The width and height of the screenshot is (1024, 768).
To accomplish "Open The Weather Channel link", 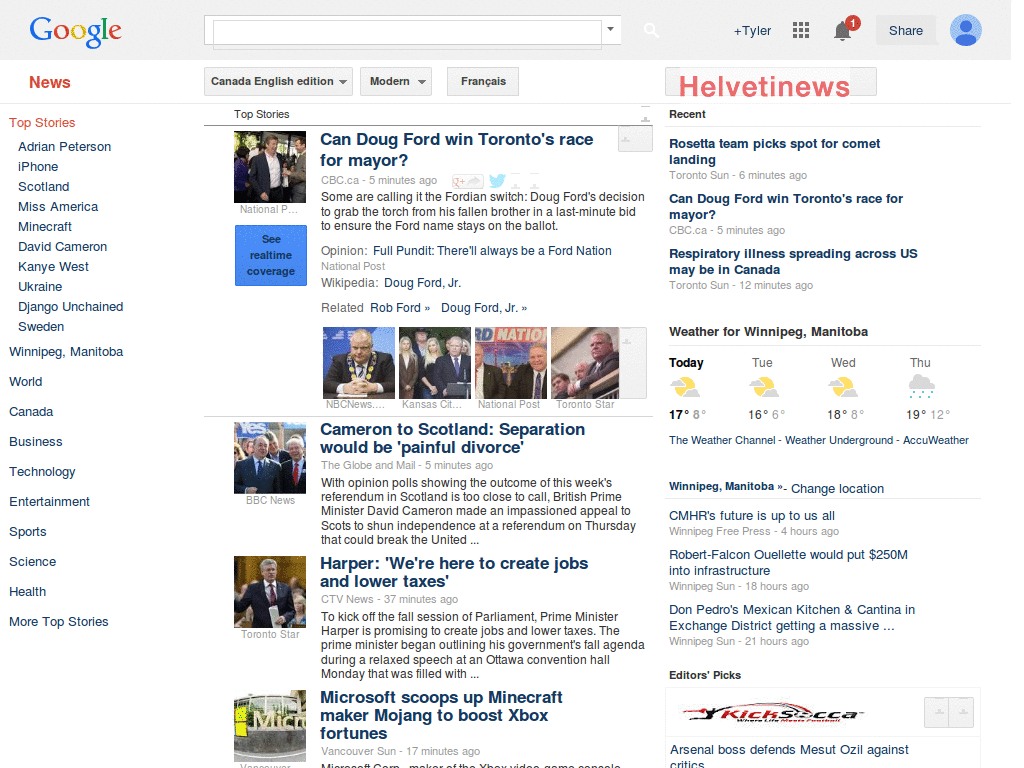I will coord(722,440).
